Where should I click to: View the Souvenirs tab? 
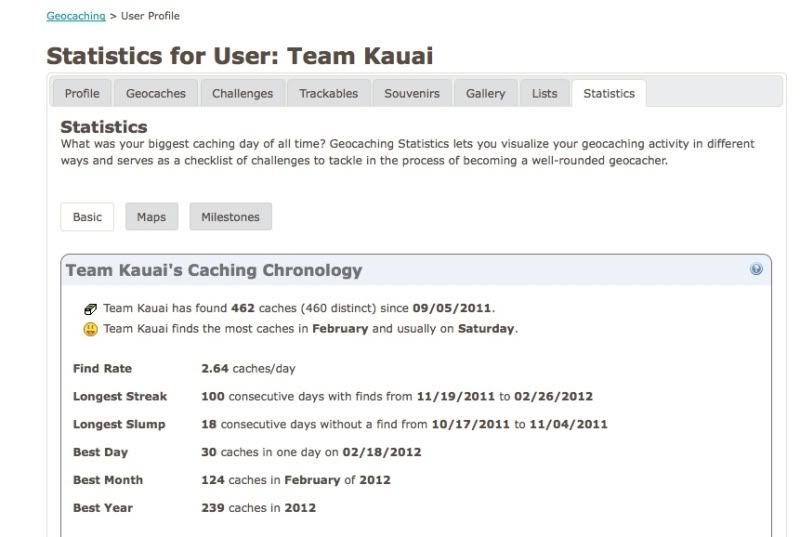click(412, 94)
